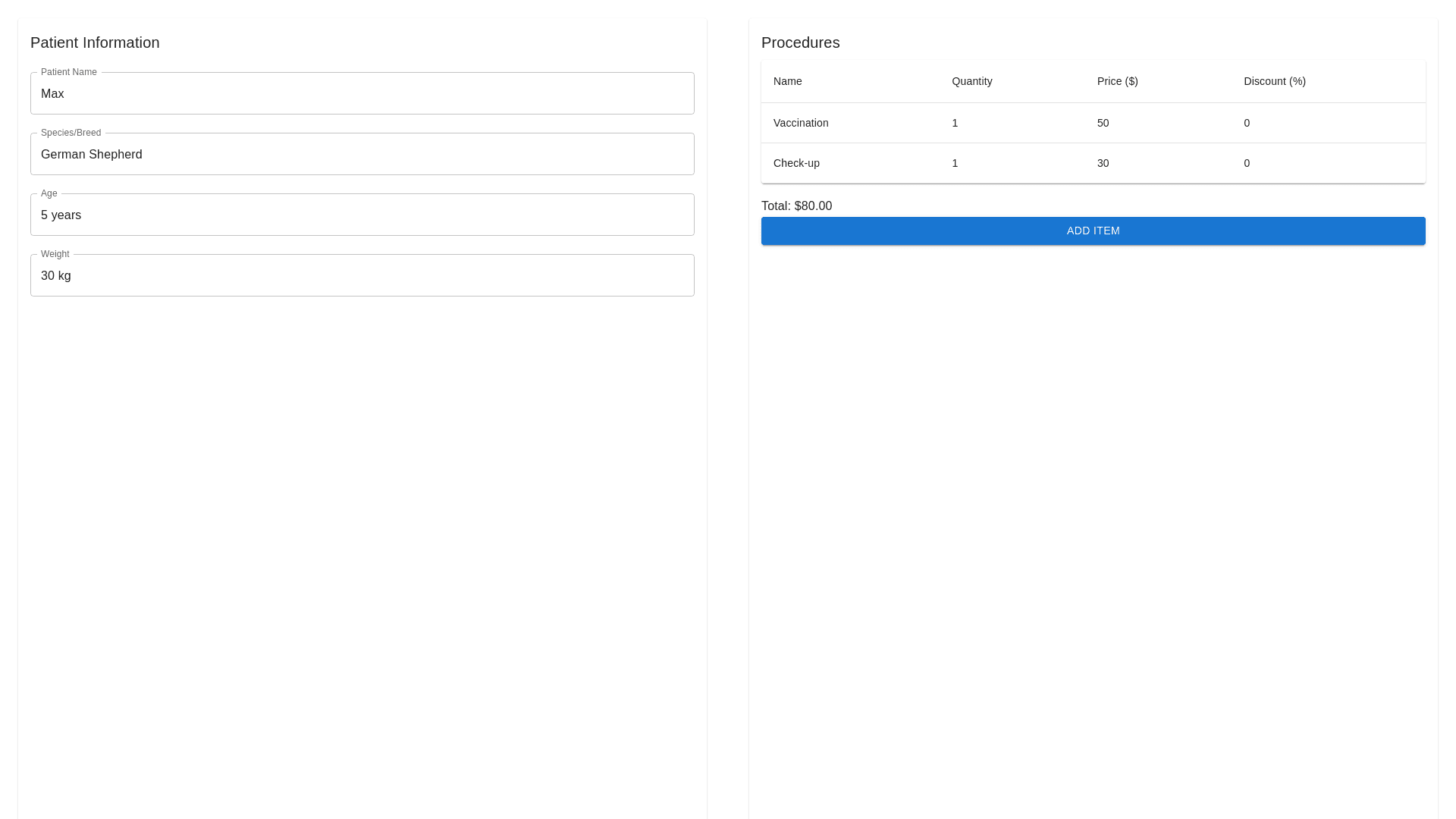Click Vaccination quantity value 1
Viewport: 1456px width, 819px height.
(955, 123)
